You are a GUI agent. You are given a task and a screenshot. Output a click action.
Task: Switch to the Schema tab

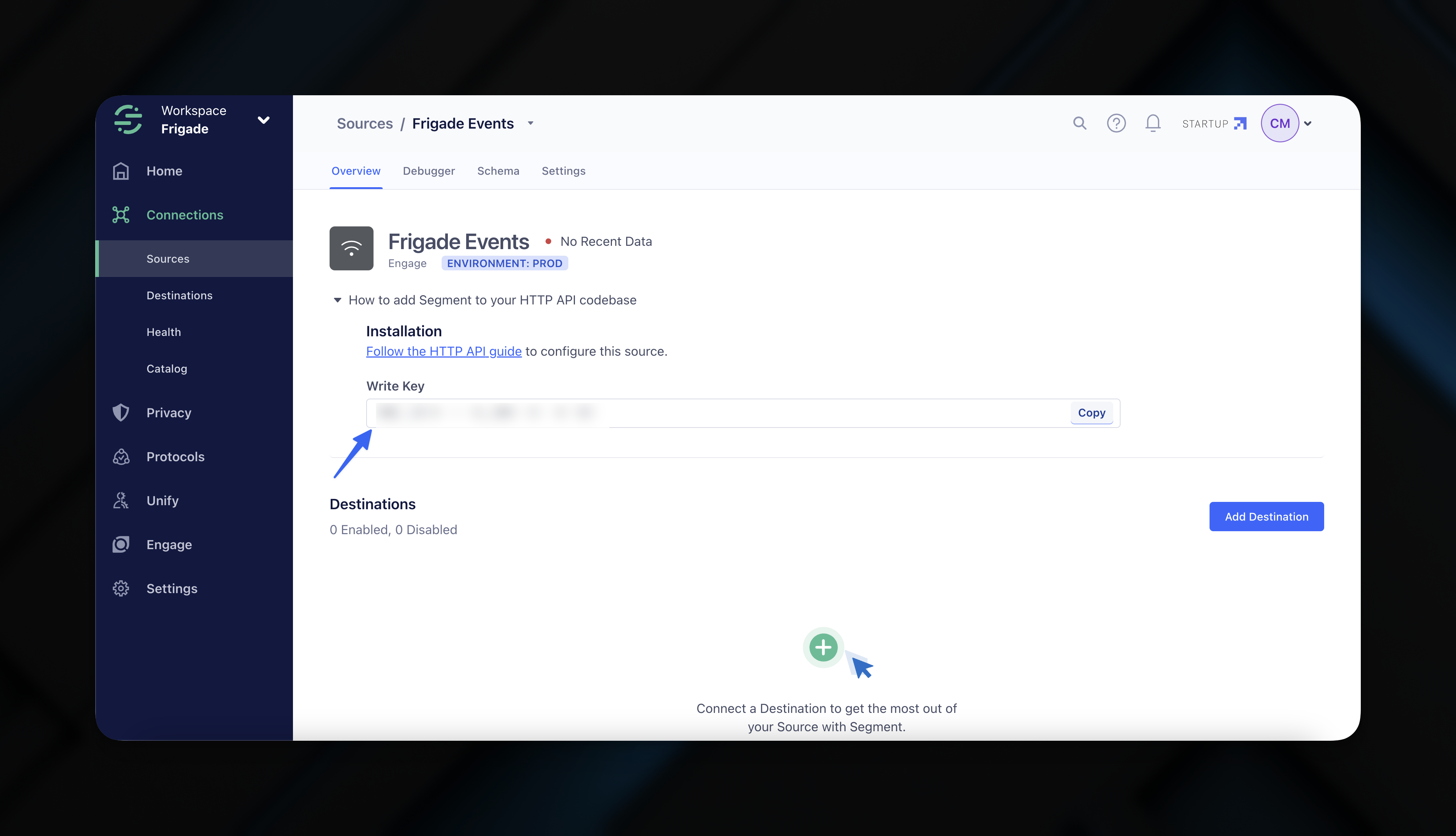[x=498, y=171]
